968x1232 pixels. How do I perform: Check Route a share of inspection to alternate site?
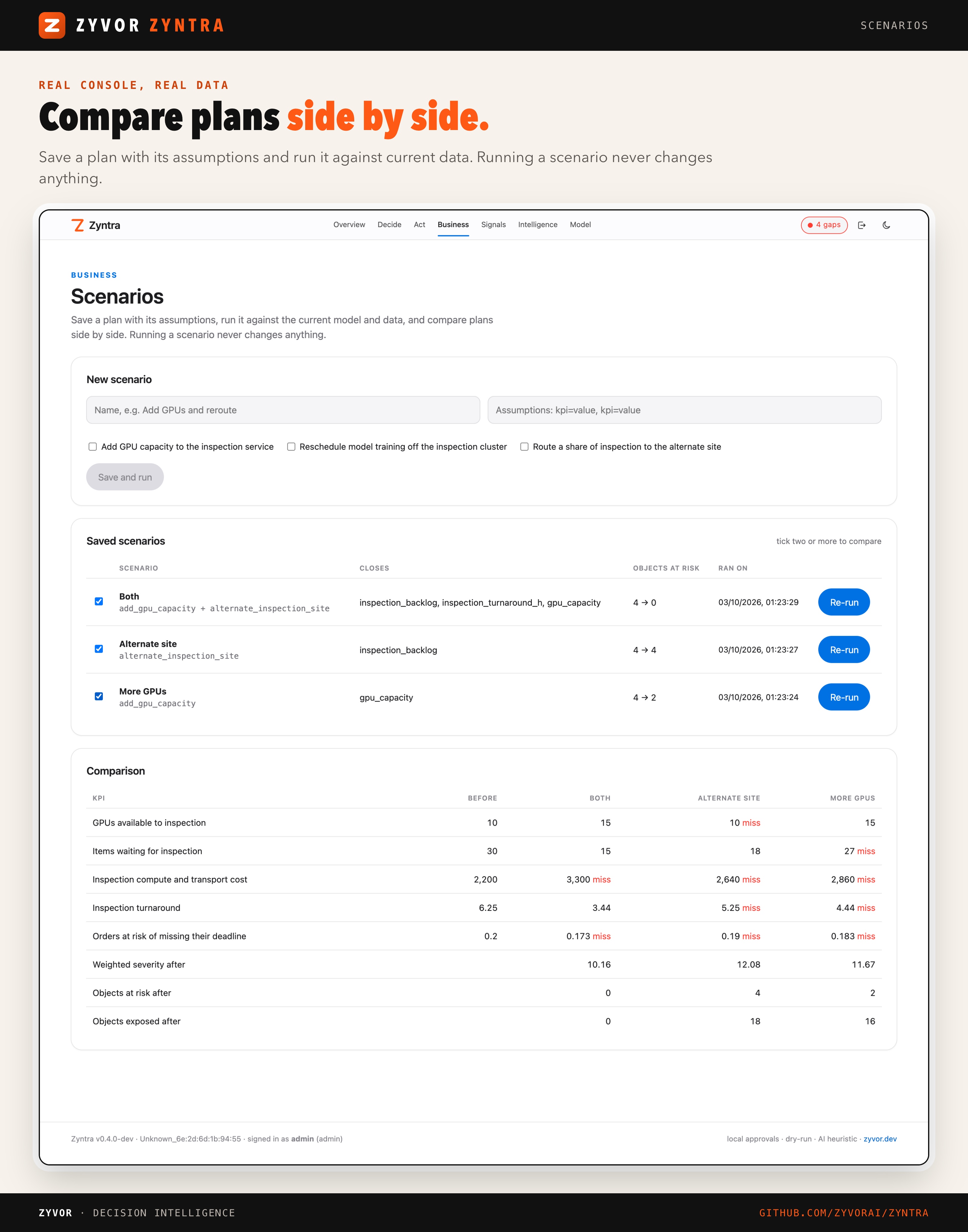524,446
